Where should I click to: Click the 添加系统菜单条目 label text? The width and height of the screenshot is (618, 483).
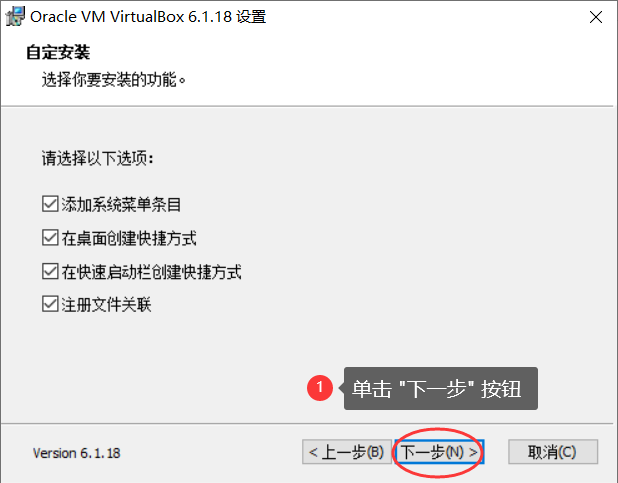[121, 204]
